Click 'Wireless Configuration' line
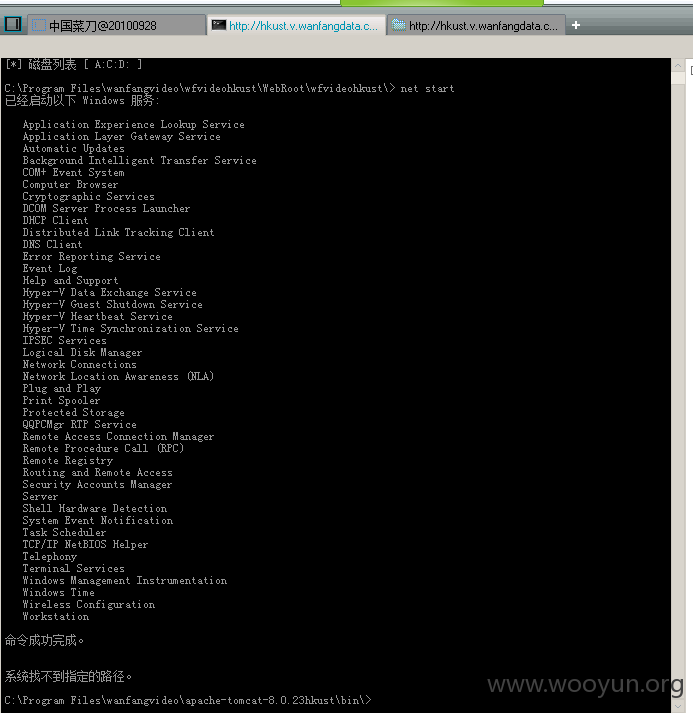Viewport: 693px width, 713px height. click(89, 605)
